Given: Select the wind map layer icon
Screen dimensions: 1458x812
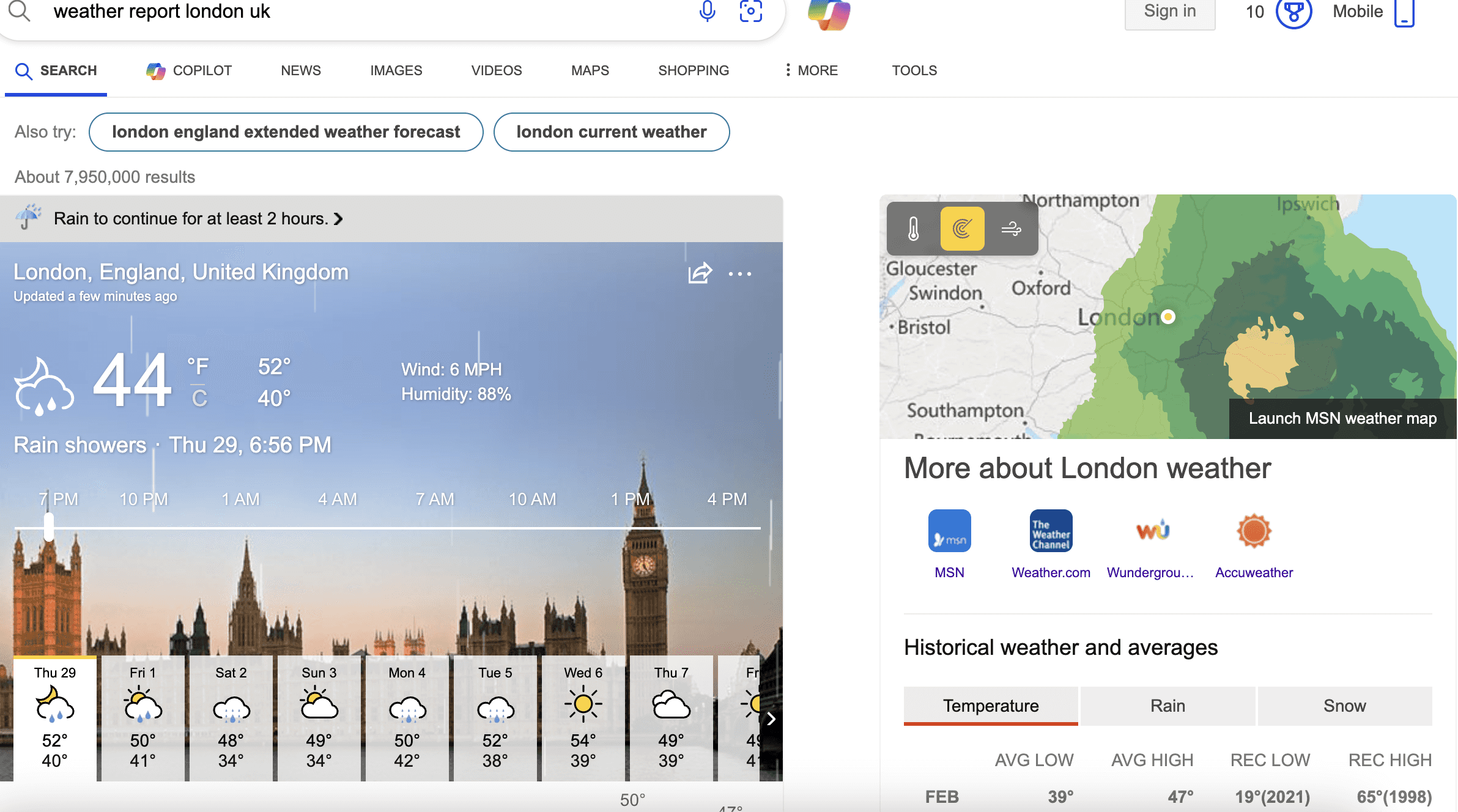Looking at the screenshot, I should 1011,229.
